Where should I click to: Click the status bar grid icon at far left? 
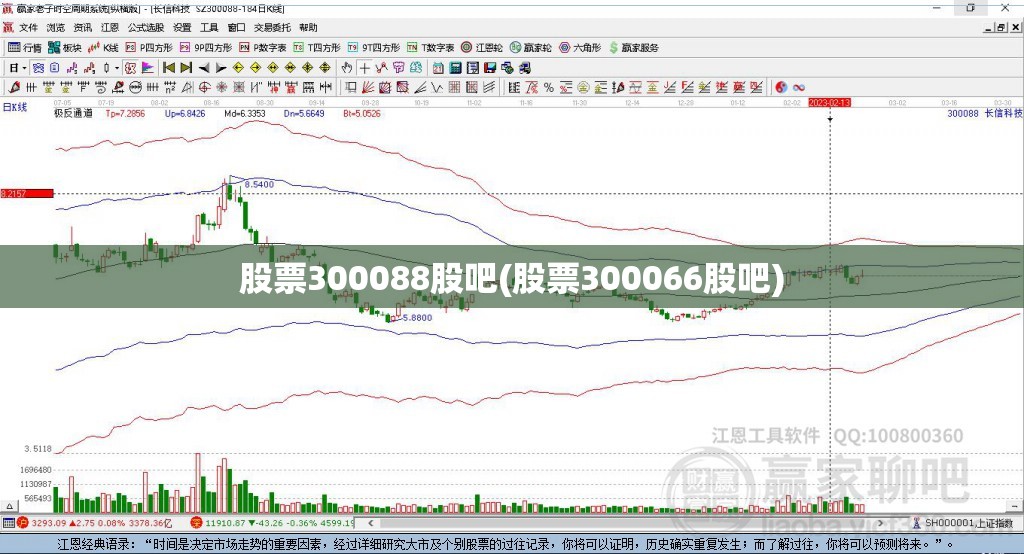pyautogui.click(x=8, y=523)
